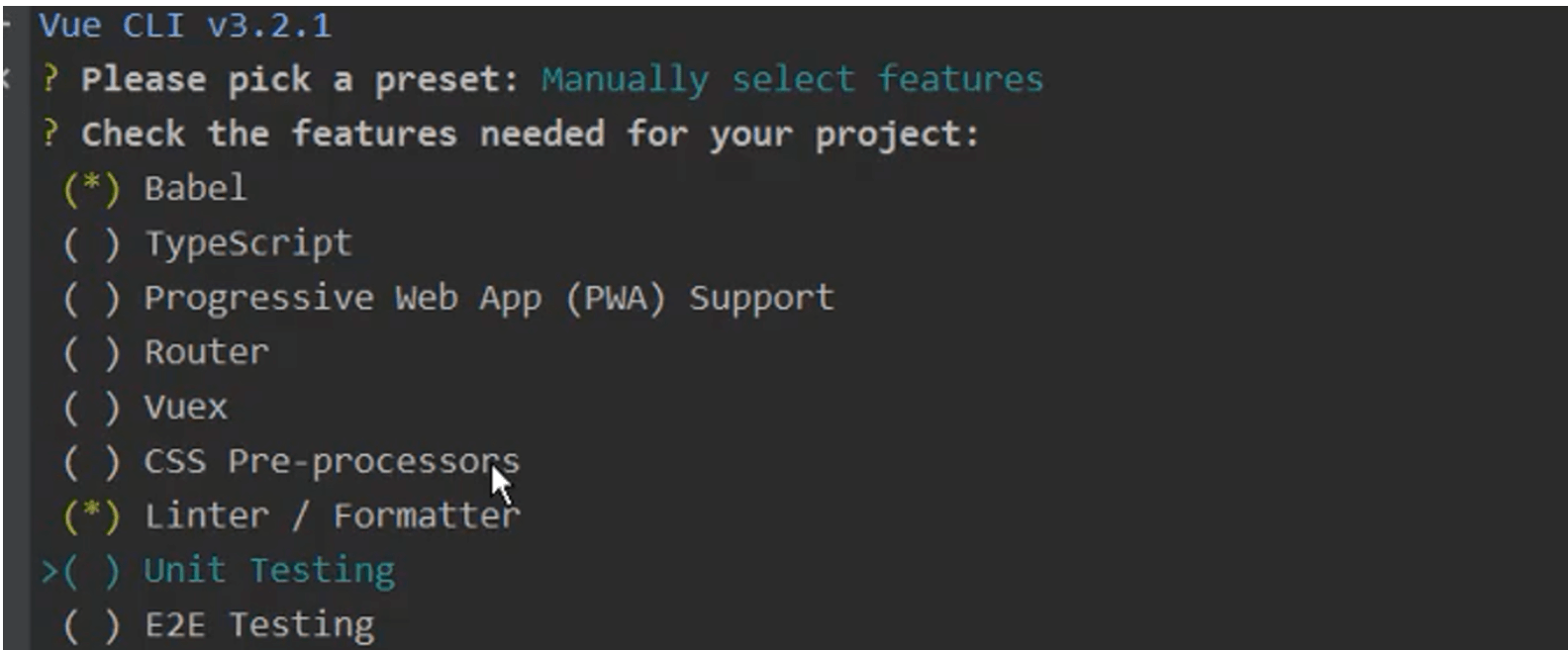The width and height of the screenshot is (1568, 650).
Task: Click the Manually select features answer
Action: coord(792,79)
